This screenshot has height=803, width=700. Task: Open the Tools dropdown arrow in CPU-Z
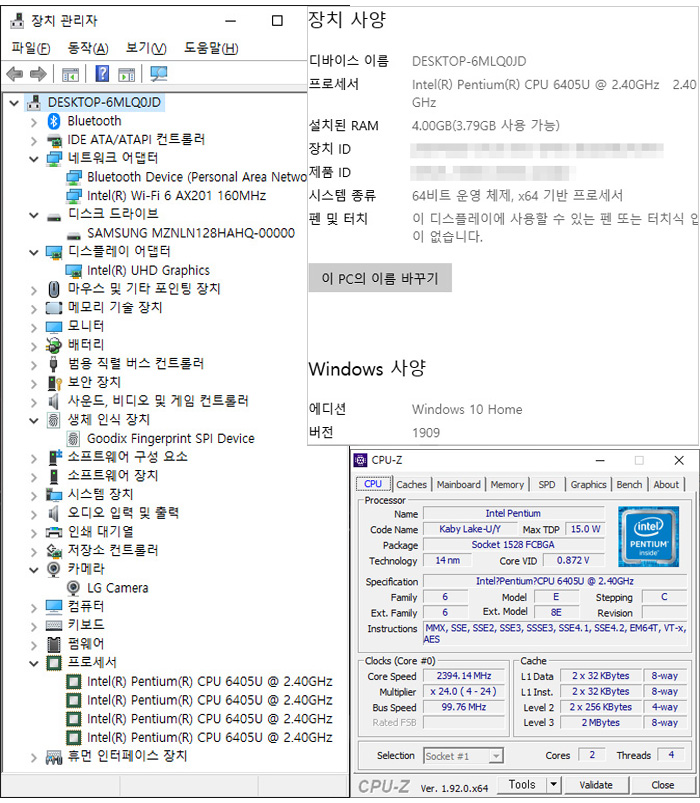[x=554, y=785]
